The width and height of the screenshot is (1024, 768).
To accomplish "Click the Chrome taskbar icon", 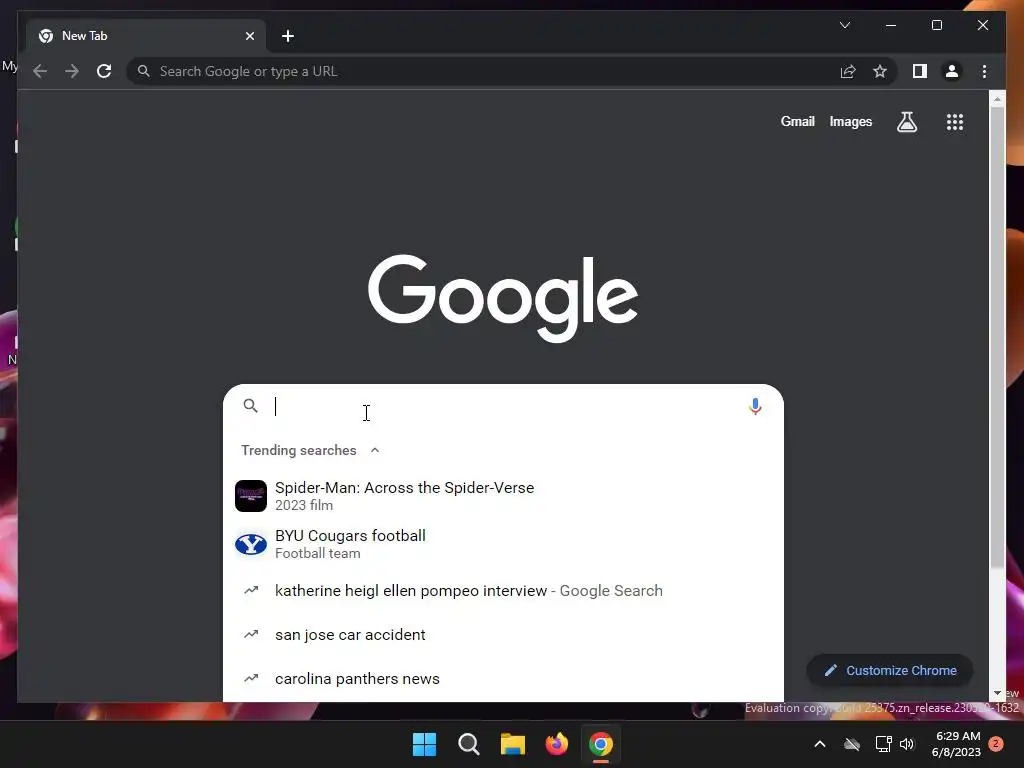I will pyautogui.click(x=601, y=744).
